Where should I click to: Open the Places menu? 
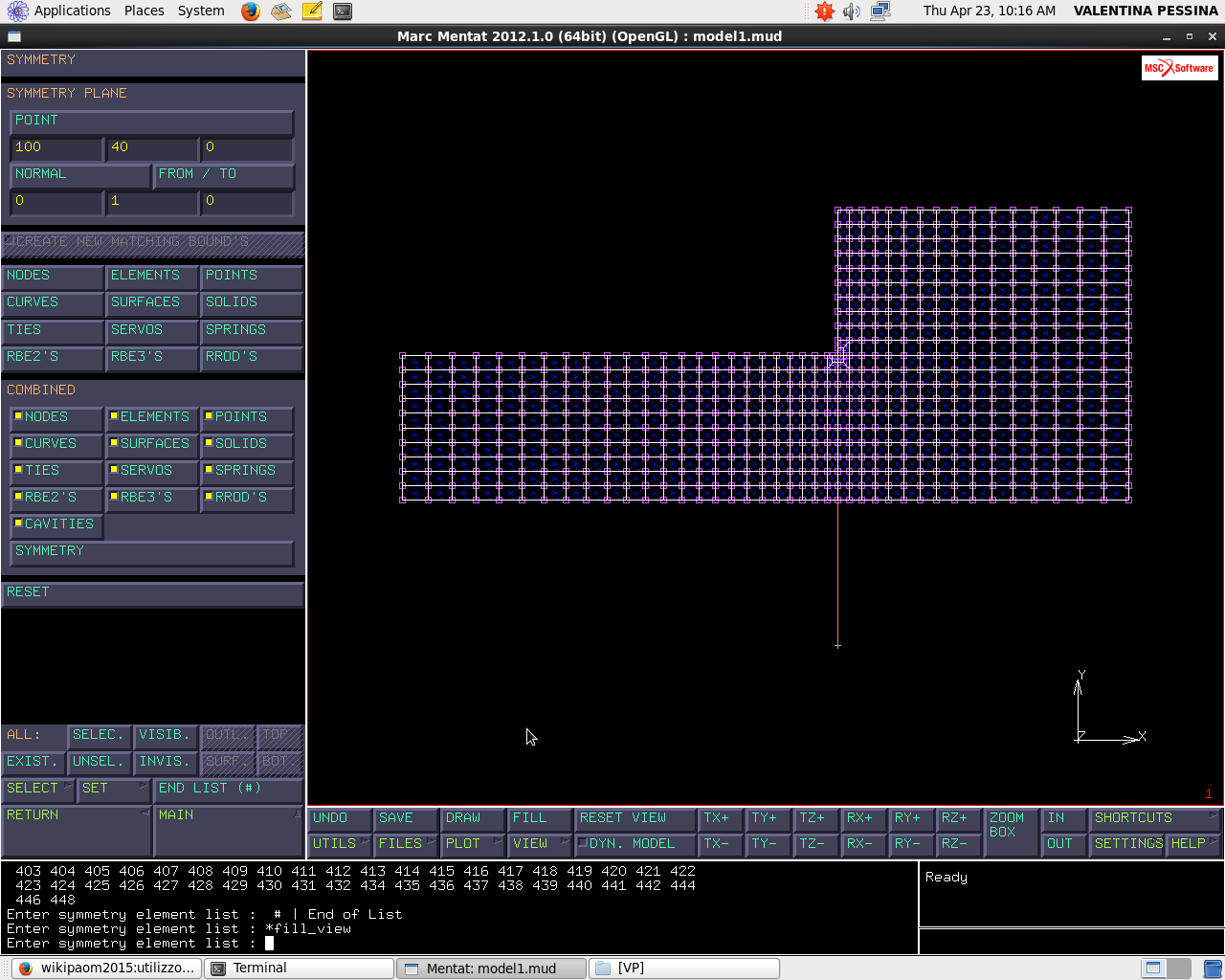click(145, 11)
